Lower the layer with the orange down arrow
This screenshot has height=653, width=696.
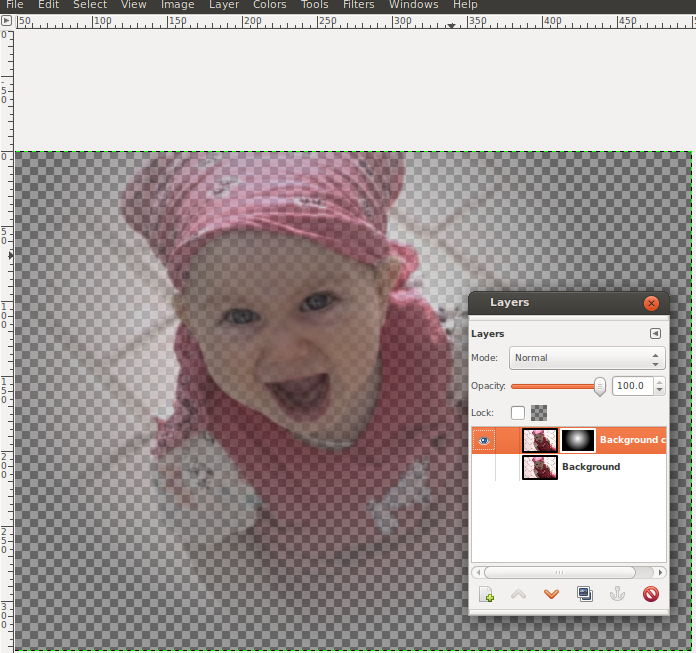(551, 595)
